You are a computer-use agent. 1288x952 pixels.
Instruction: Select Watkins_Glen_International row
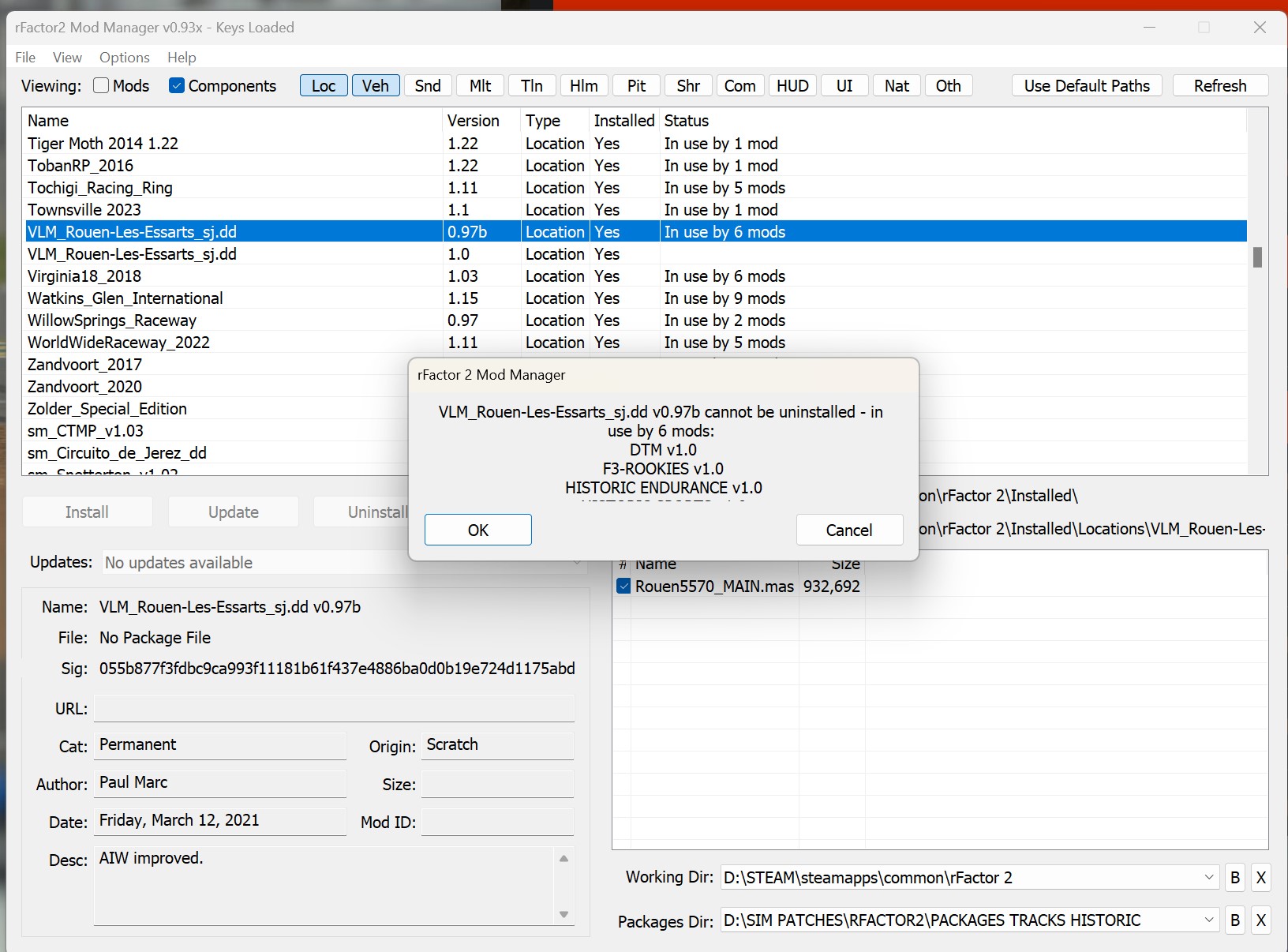(x=635, y=298)
